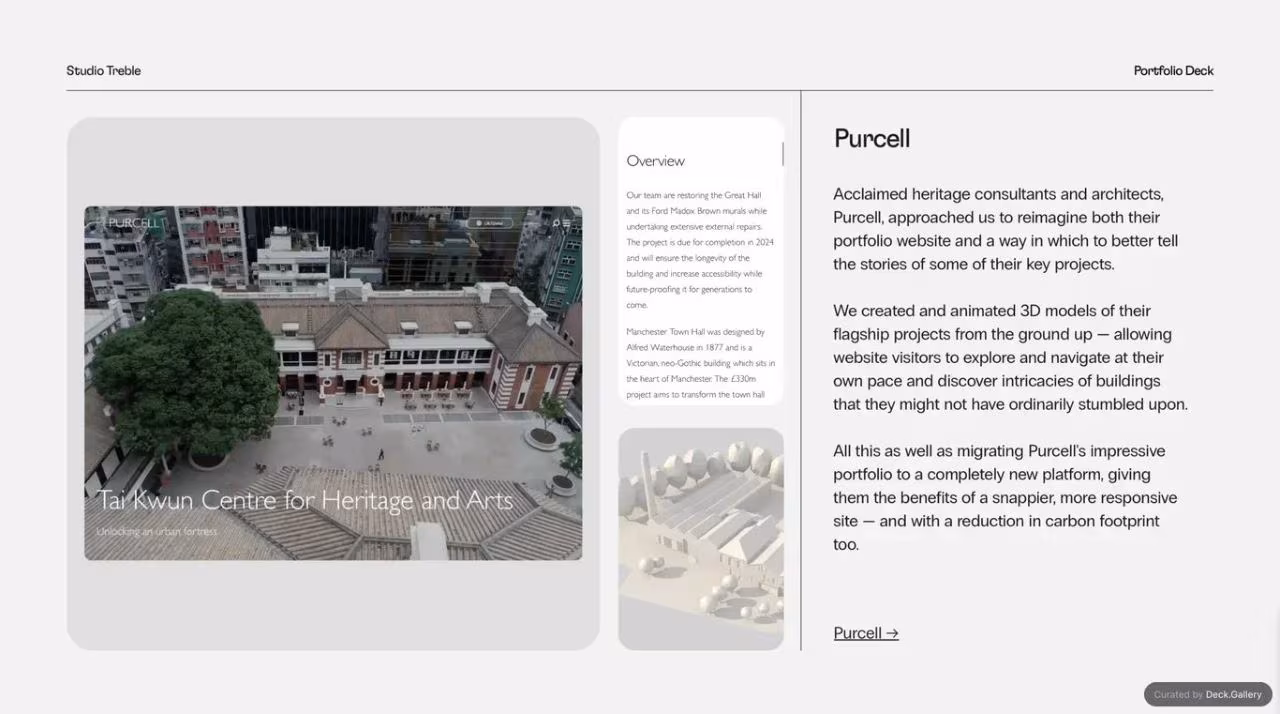Click the 'Our team are restoring' overview paragraph
1280x714 pixels.
point(700,250)
